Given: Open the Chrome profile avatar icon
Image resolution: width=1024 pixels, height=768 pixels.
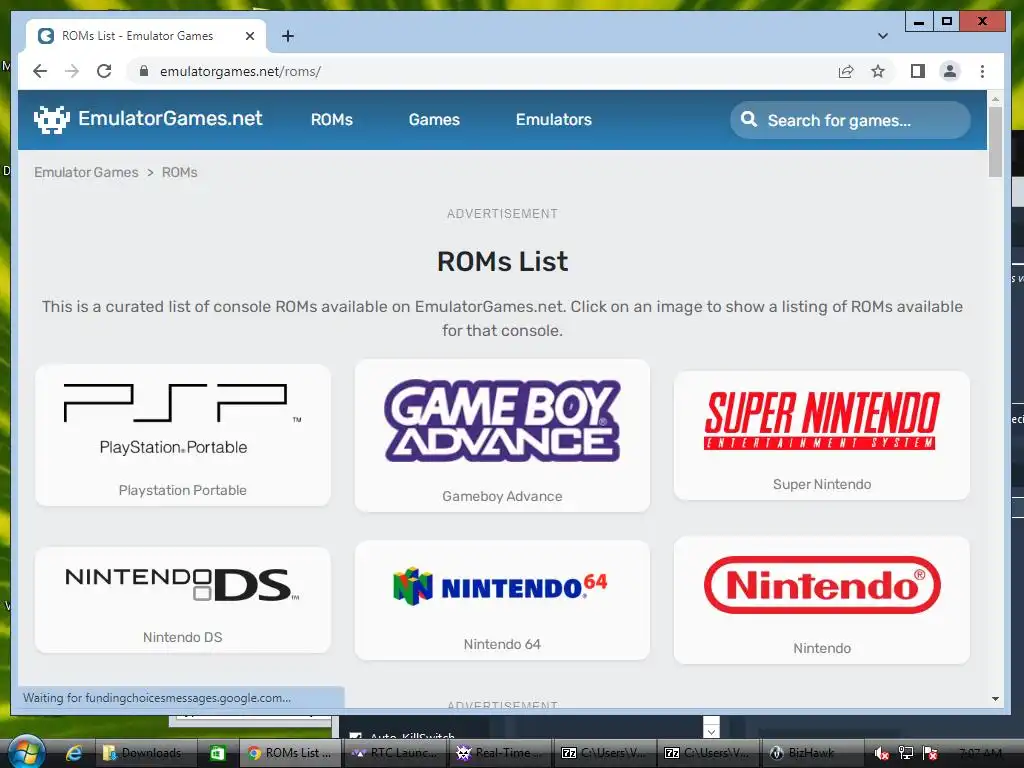Looking at the screenshot, I should tap(950, 71).
